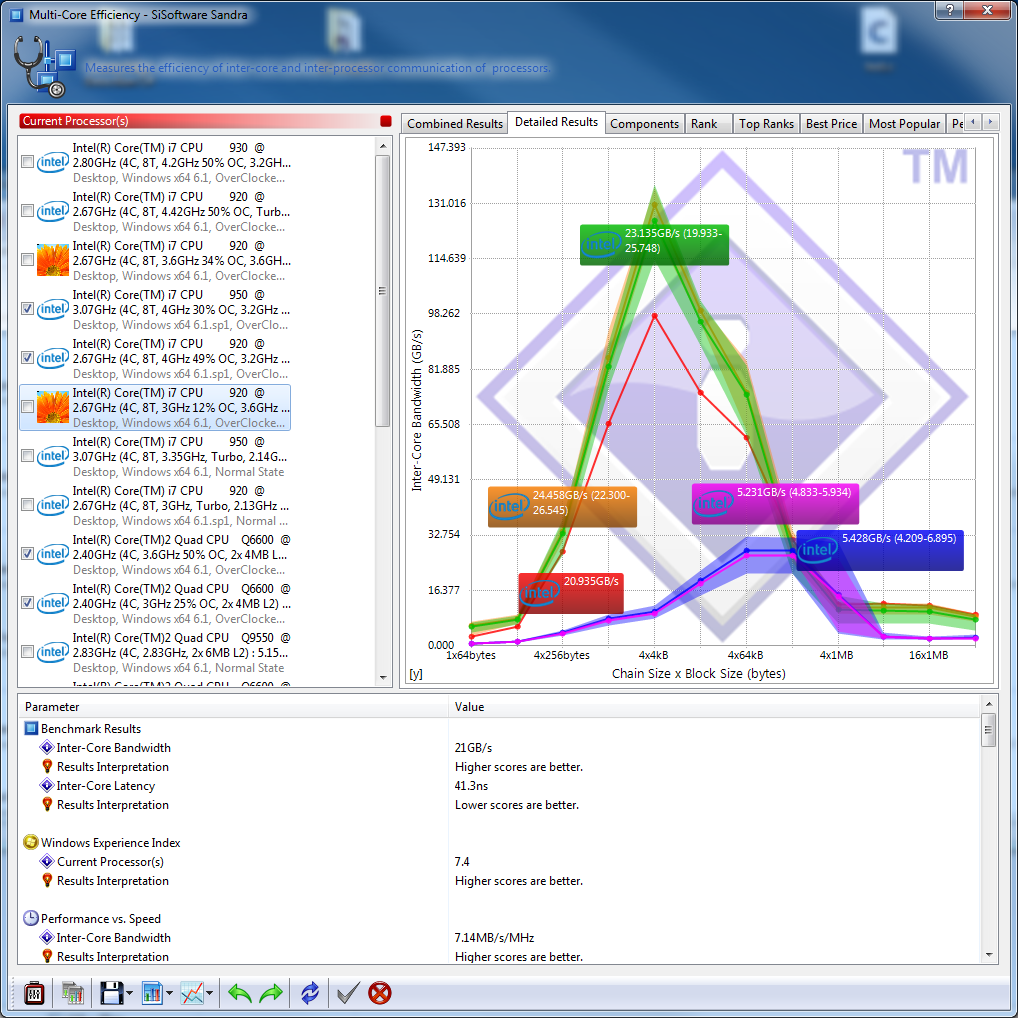Click the processor list scrollbar thumb
Viewport: 1018px width, 1018px height.
click(x=383, y=291)
